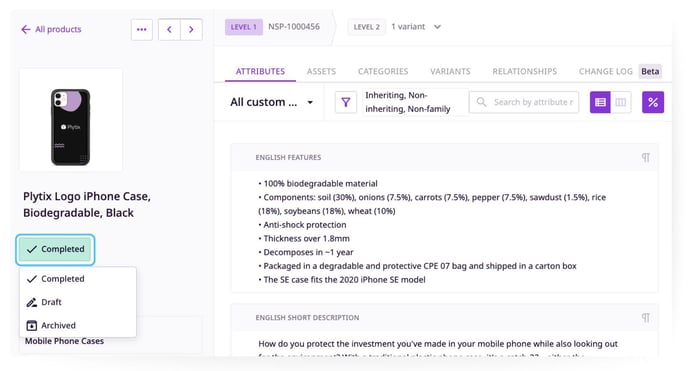
Task: Click the Plytix Logo iPhone Case title
Action: 87,204
